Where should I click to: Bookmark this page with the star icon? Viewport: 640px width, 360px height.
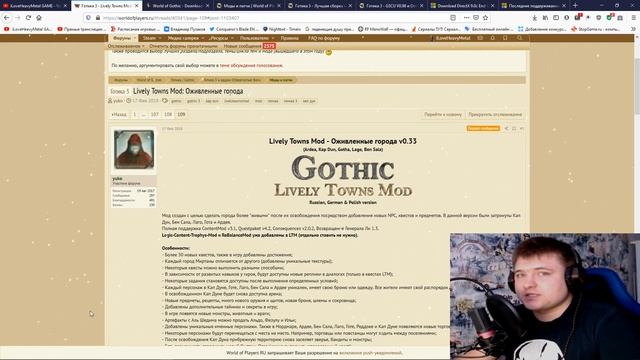[485, 18]
